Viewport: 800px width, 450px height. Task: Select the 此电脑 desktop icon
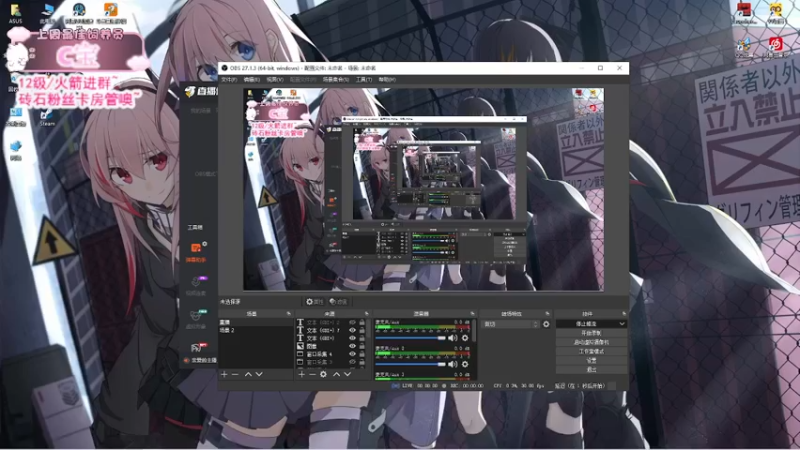[x=48, y=13]
